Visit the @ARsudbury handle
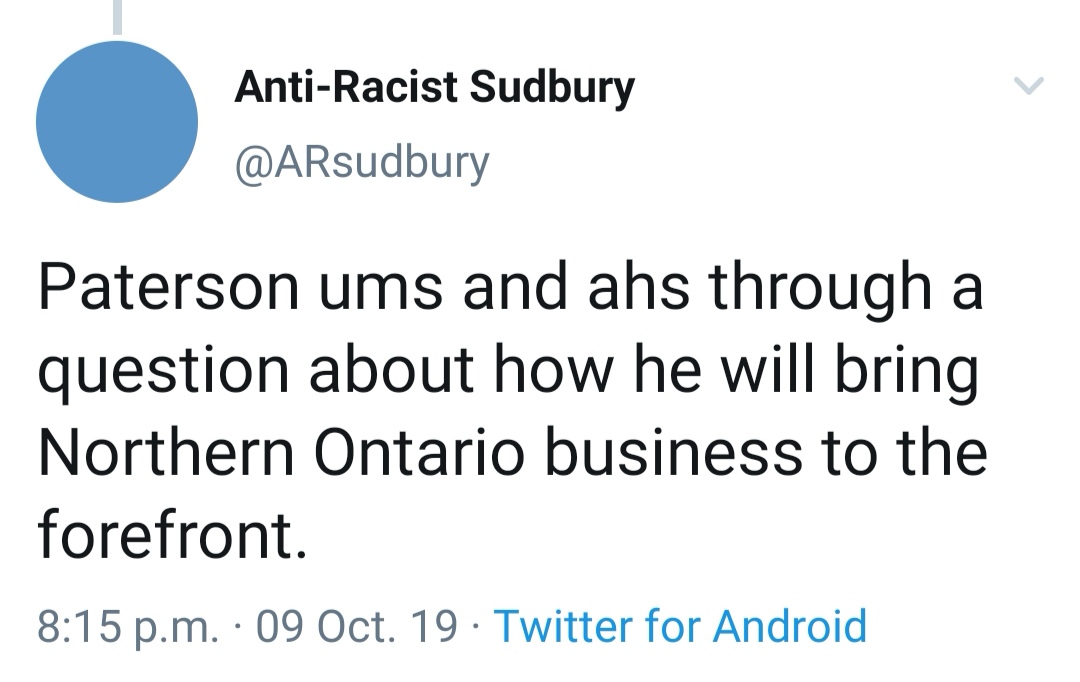Viewport: 1080px width, 682px height. tap(361, 160)
